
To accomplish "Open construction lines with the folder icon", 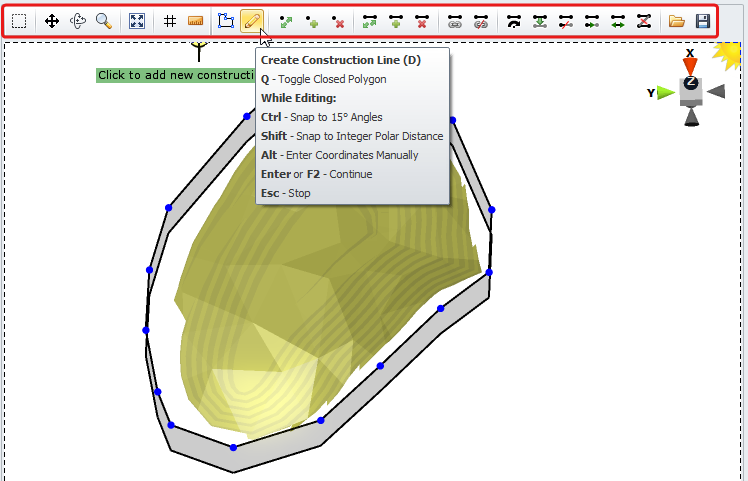I will tap(676, 21).
